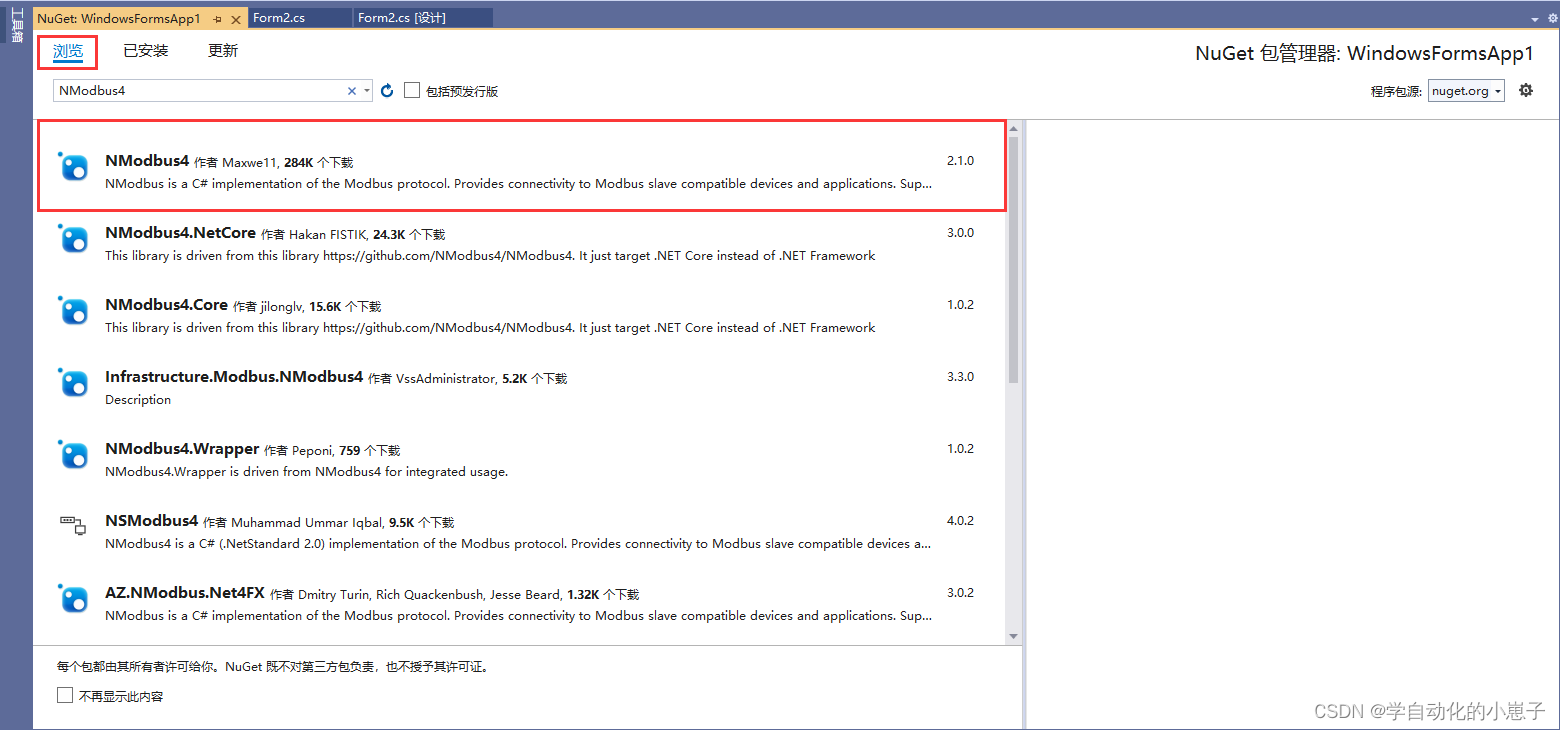Viewport: 1560px width, 730px height.
Task: Click the list scroll down arrow
Action: [x=1013, y=636]
